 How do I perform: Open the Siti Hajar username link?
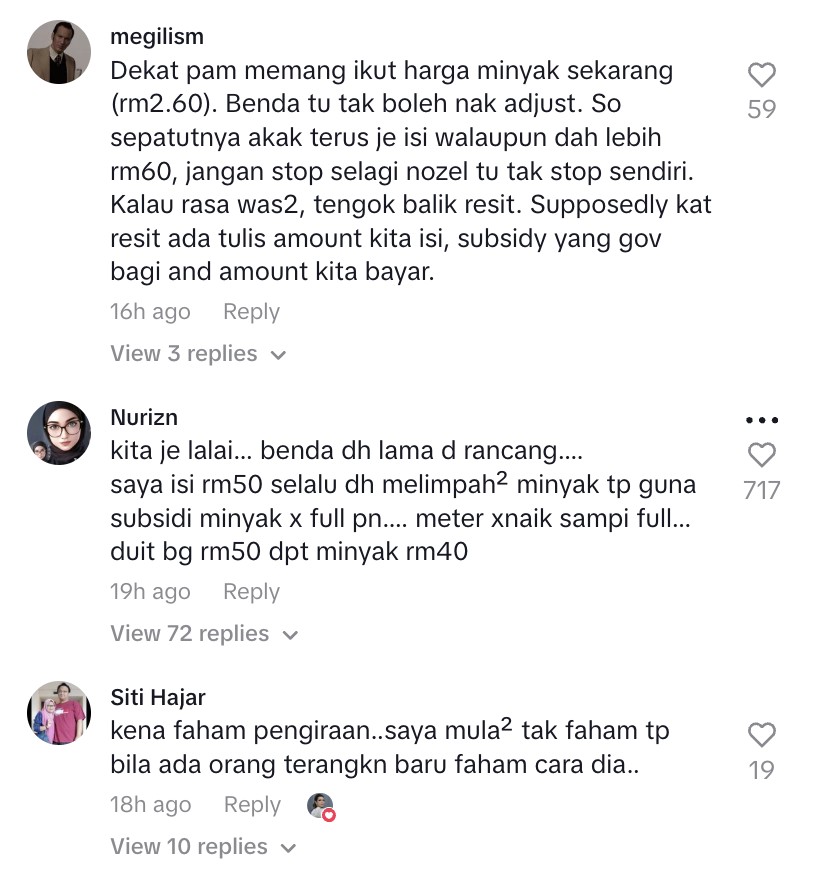click(x=158, y=697)
